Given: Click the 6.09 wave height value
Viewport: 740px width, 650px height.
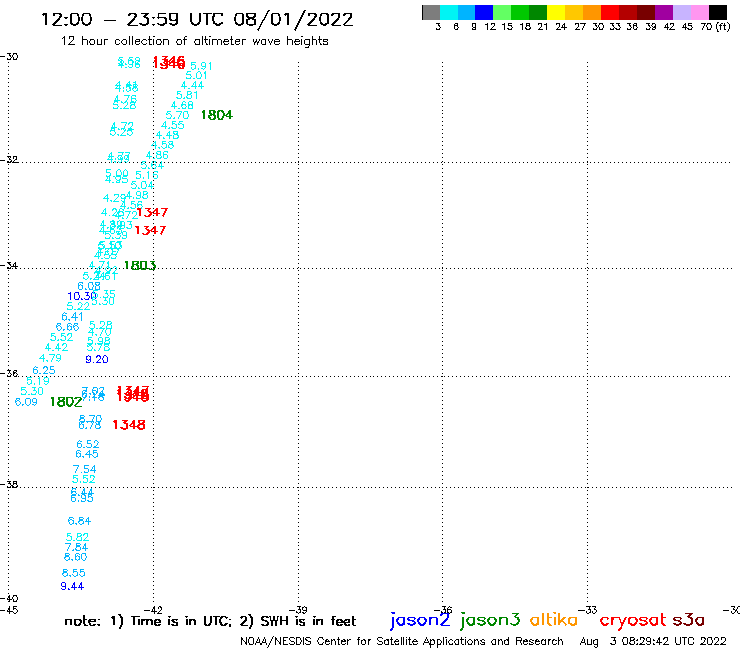Looking at the screenshot, I should (26, 402).
